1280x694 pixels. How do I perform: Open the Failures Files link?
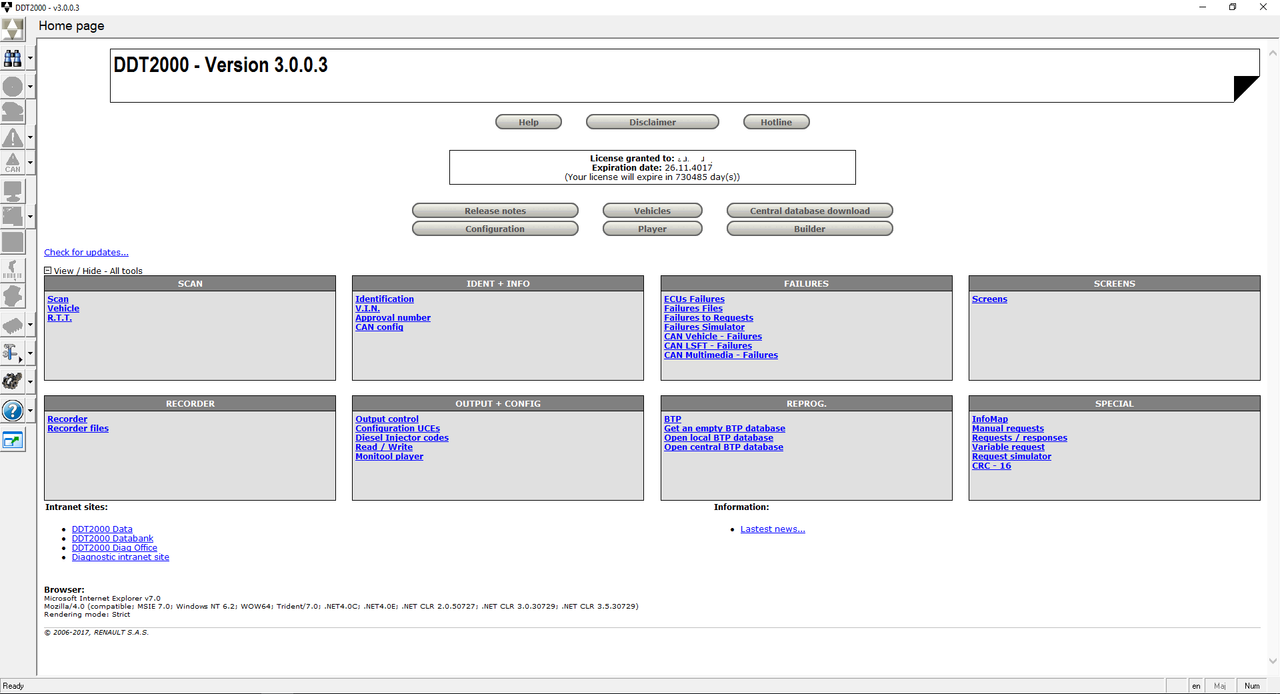(x=693, y=308)
